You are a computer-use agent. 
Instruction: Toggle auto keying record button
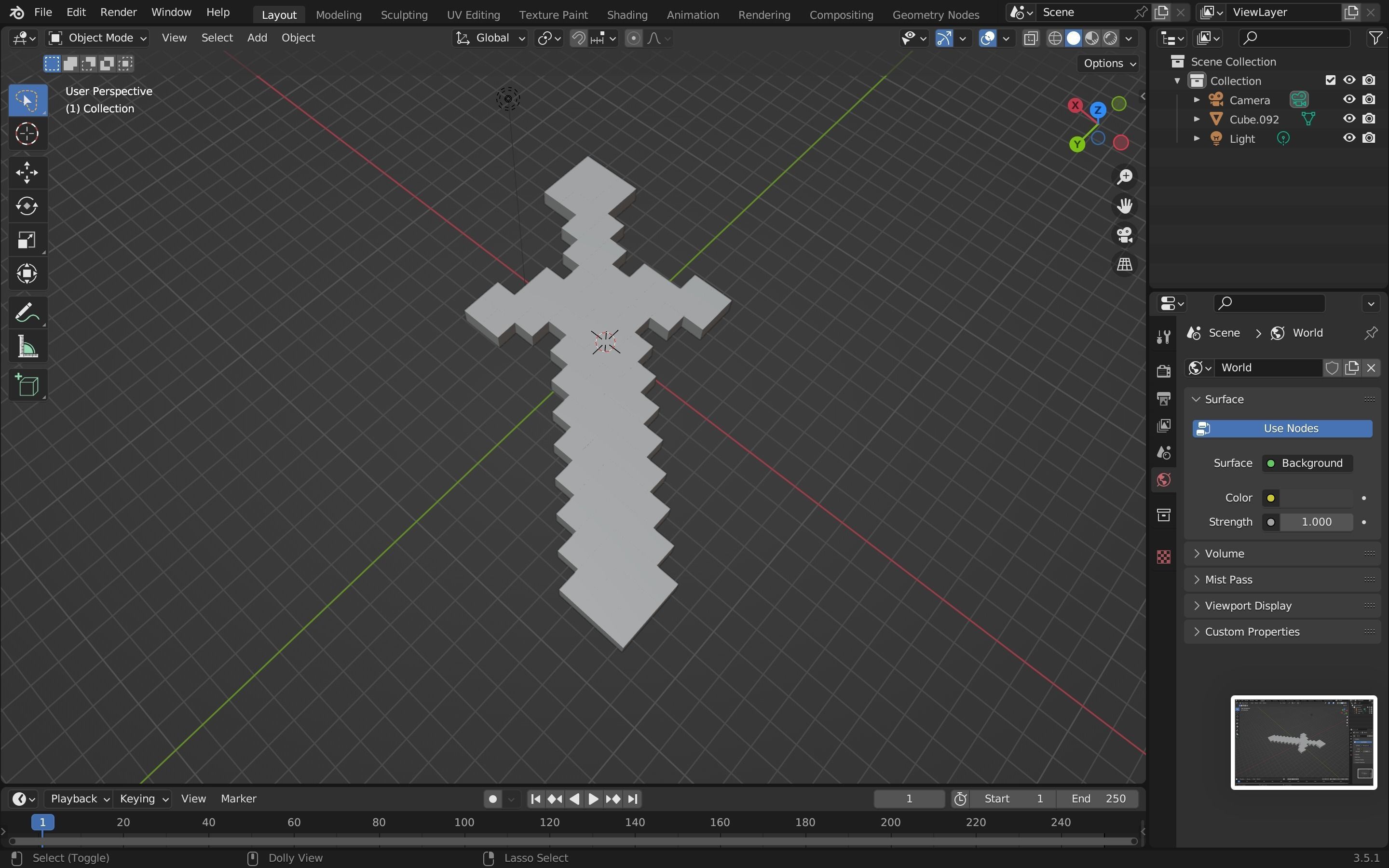point(492,799)
